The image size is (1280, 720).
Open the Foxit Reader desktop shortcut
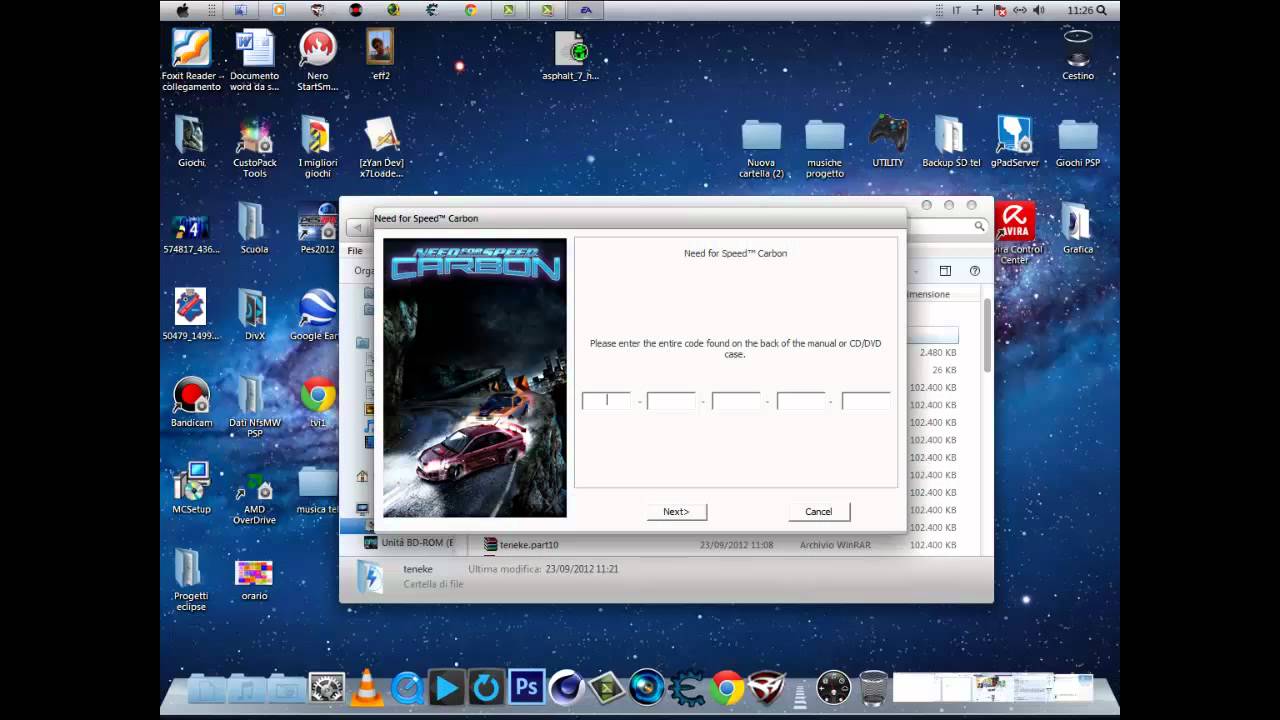point(191,60)
